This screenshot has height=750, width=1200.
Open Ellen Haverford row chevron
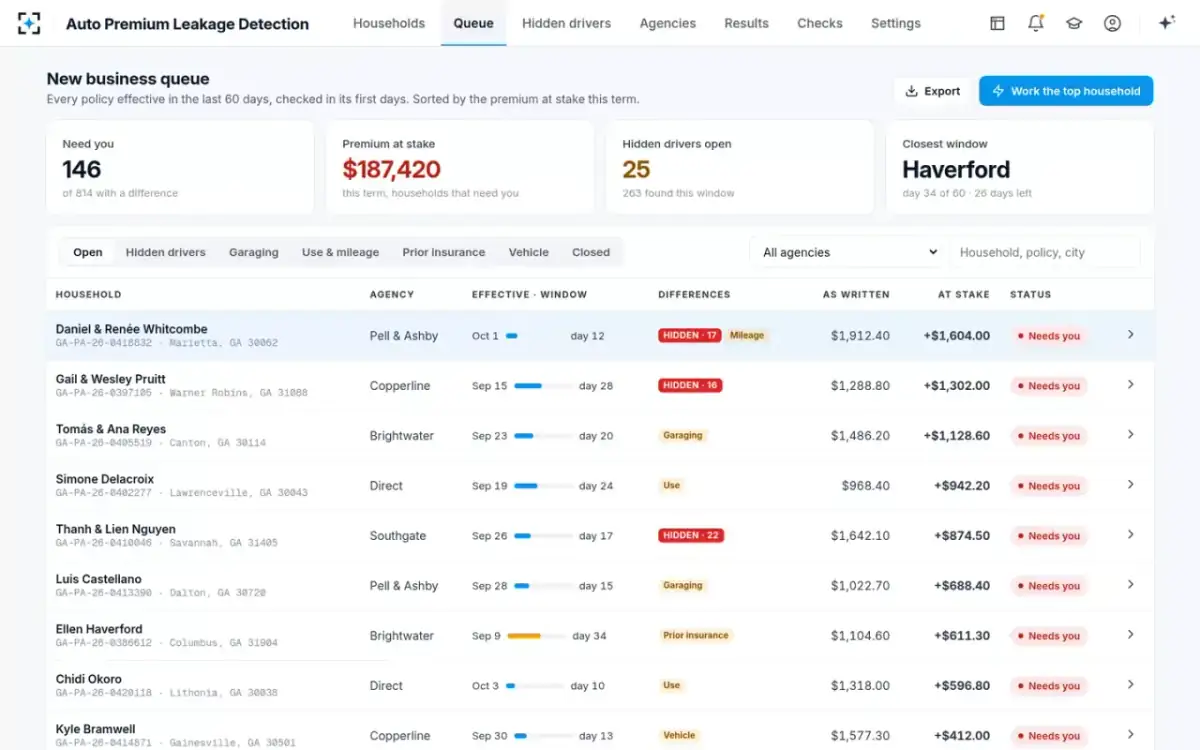(x=1131, y=635)
